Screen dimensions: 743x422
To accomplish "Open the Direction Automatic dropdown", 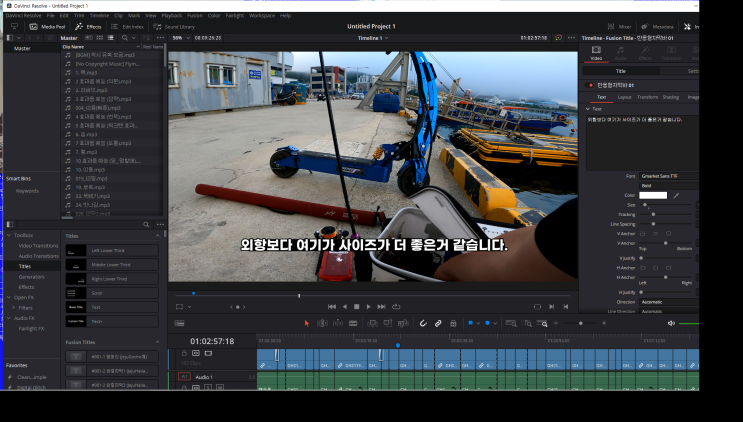I will (669, 302).
